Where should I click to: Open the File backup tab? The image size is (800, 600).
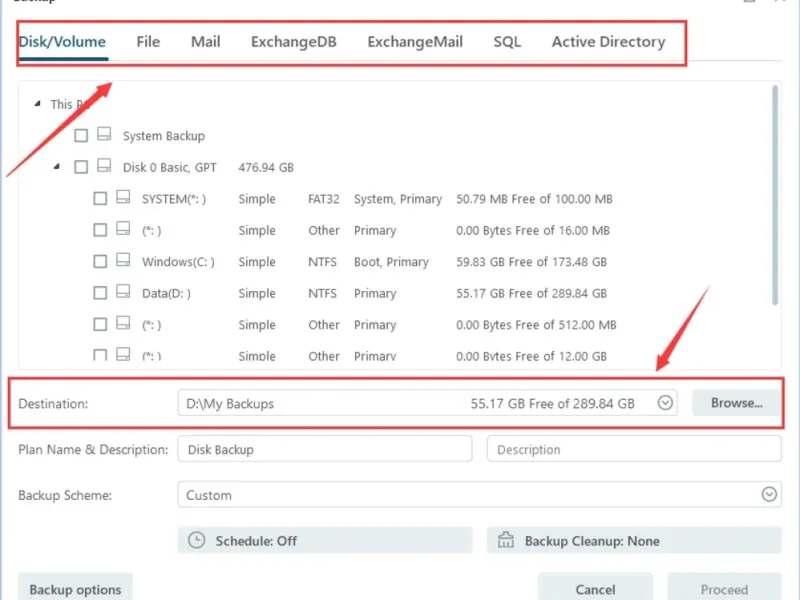[x=148, y=42]
